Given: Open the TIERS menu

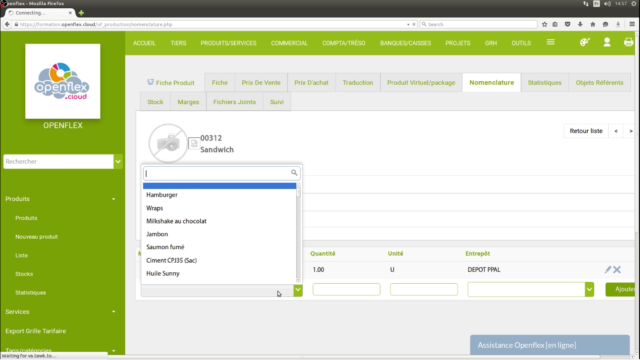Looking at the screenshot, I should point(178,43).
